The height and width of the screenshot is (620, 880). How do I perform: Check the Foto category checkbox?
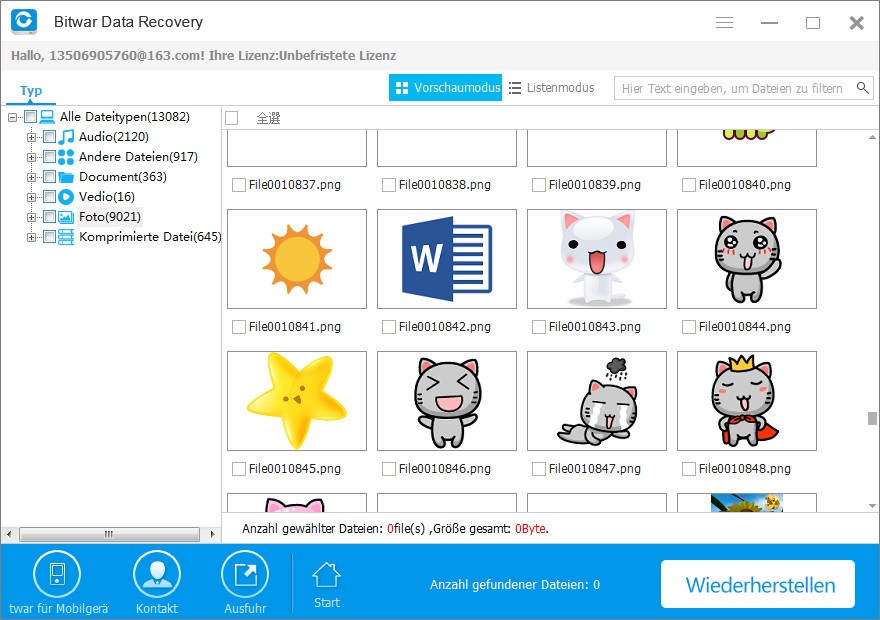coord(49,217)
